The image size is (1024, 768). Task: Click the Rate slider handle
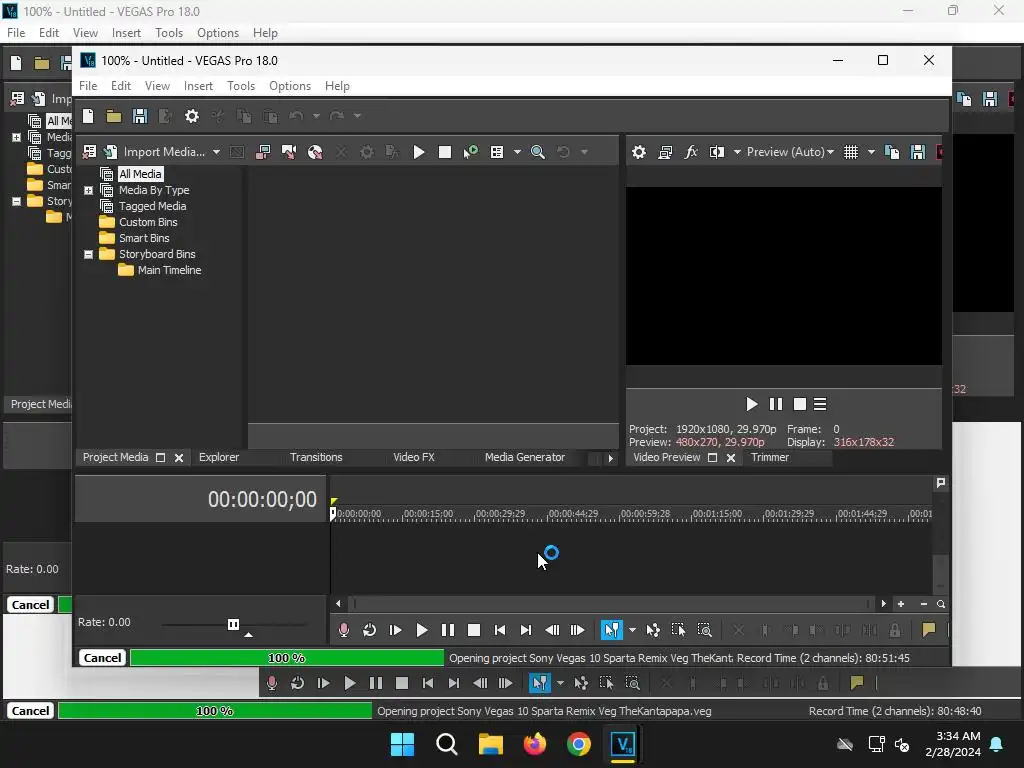click(233, 624)
